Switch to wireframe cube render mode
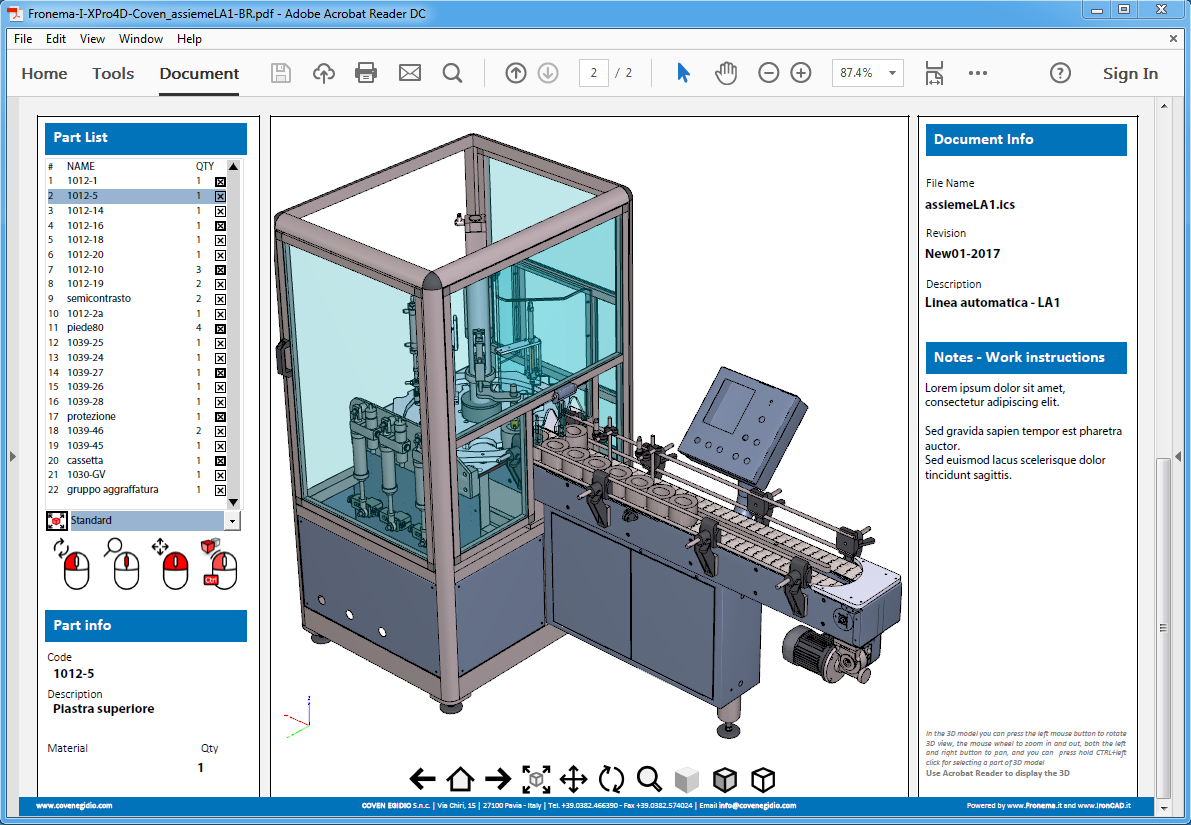This screenshot has height=825, width=1191. click(763, 779)
